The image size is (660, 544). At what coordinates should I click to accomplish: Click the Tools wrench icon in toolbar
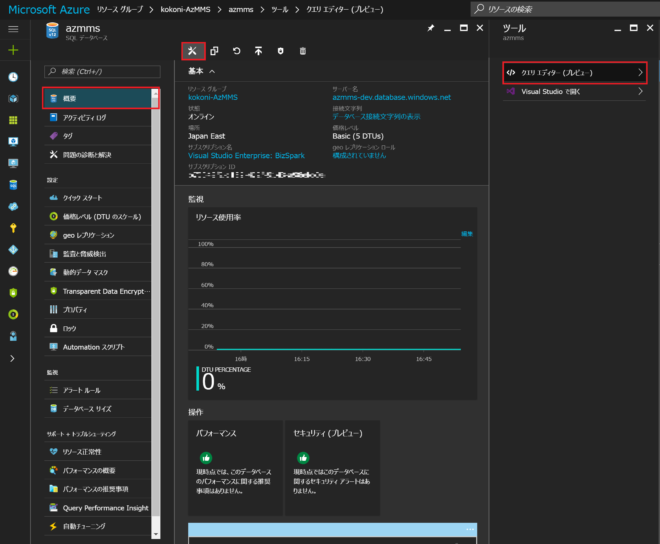(x=193, y=50)
